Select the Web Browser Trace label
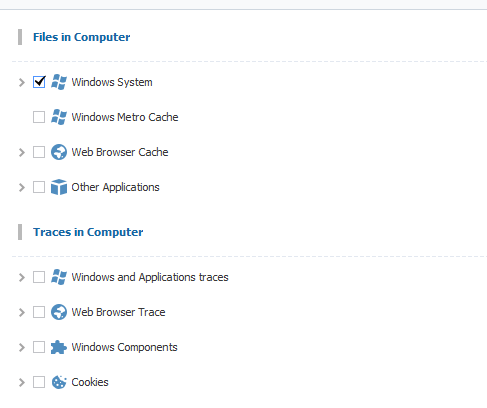 (x=118, y=312)
